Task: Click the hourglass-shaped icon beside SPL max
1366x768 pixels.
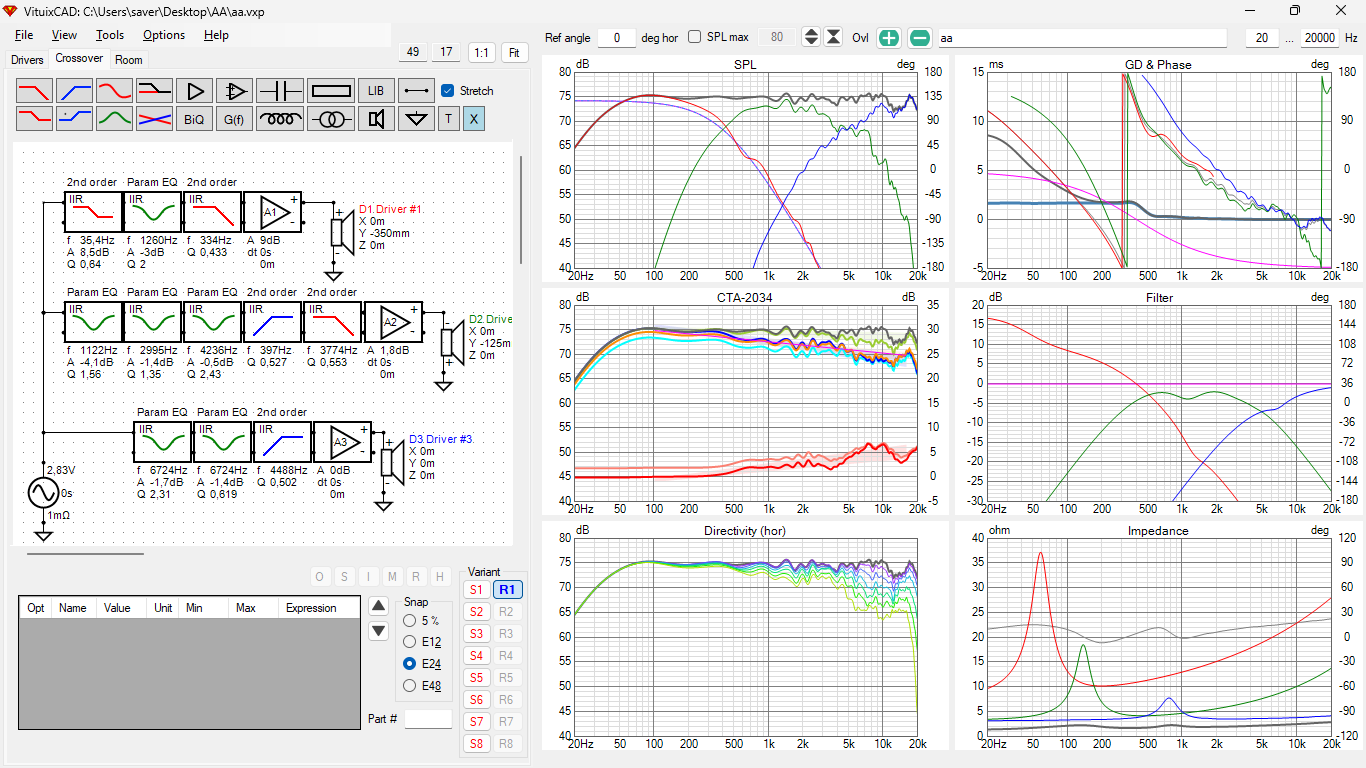Action: [x=833, y=38]
